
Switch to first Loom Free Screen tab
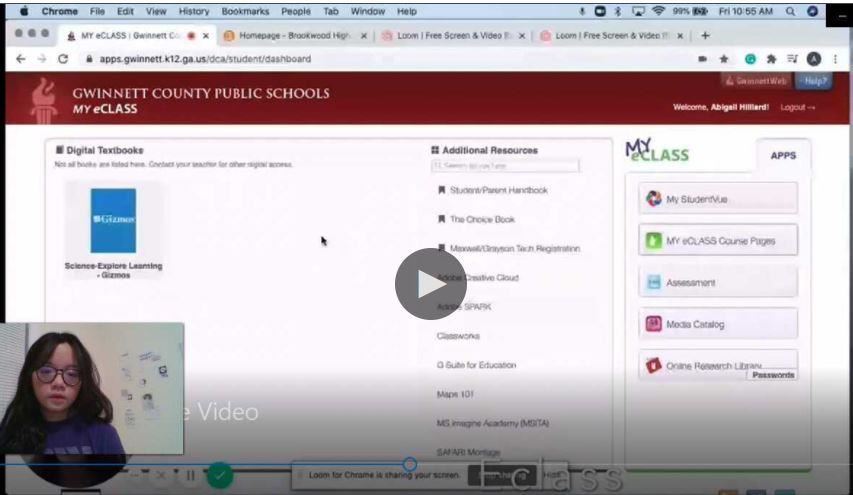[x=453, y=35]
